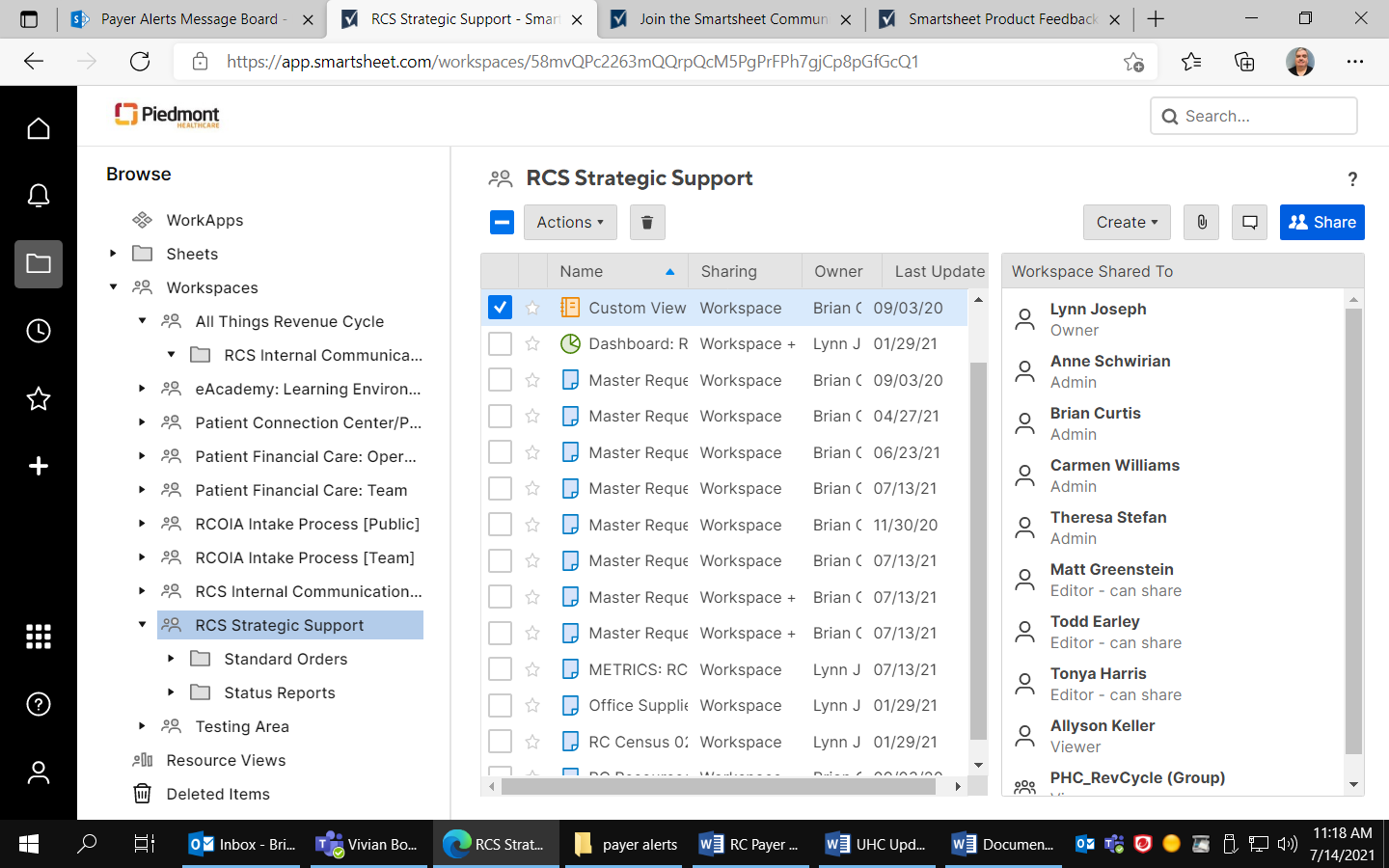Open Browse folder icon in sidebar
The height and width of the screenshot is (868, 1389).
(x=39, y=263)
